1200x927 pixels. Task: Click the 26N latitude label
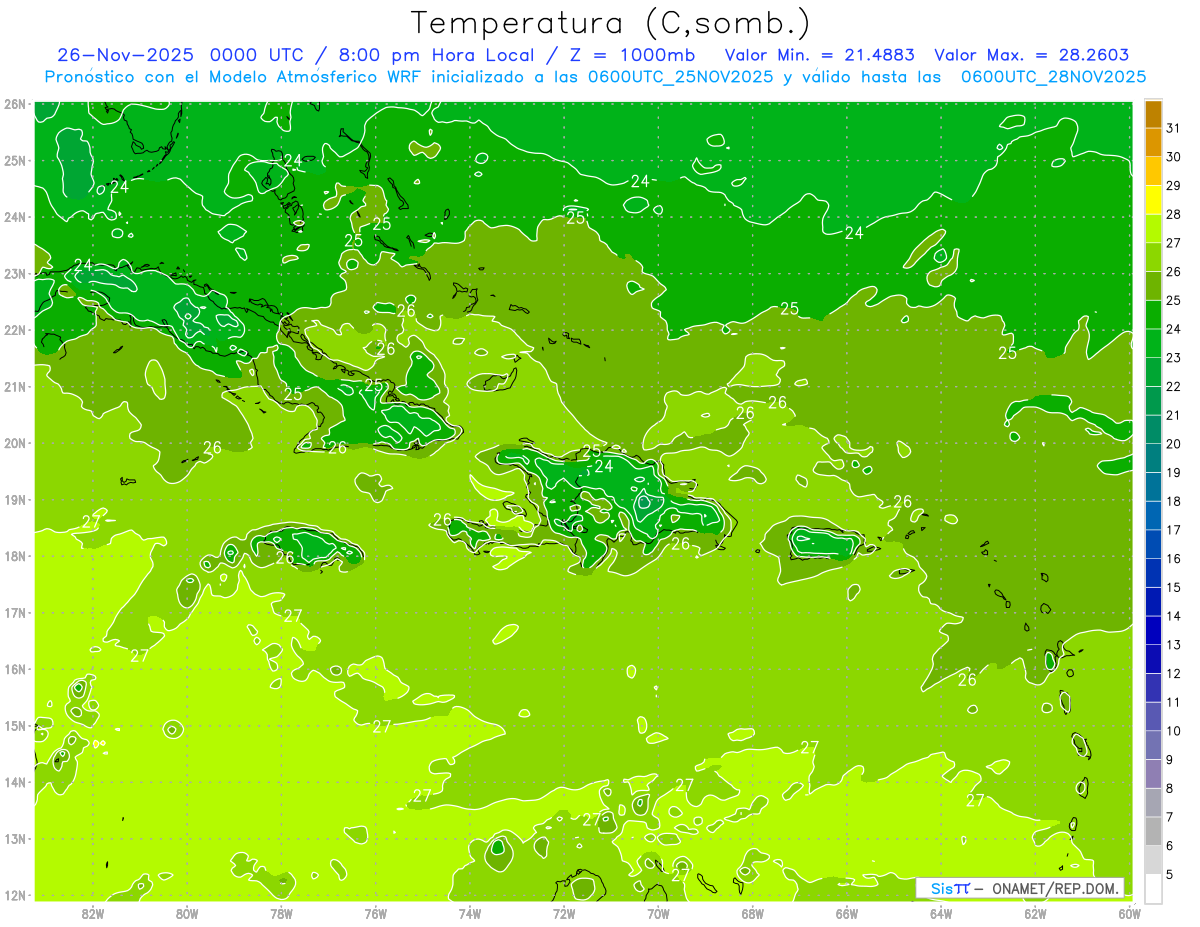click(15, 104)
